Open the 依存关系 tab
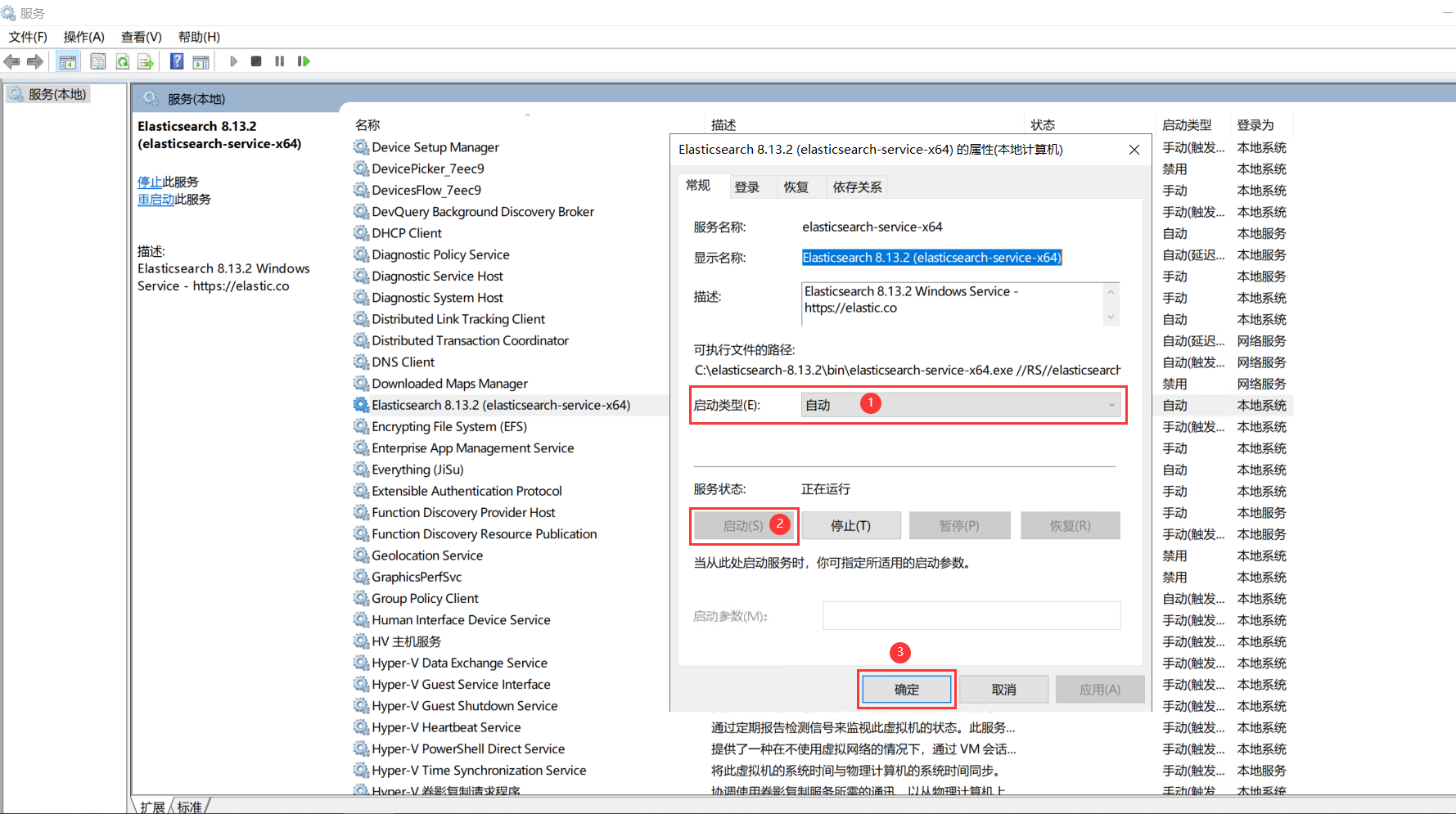The width and height of the screenshot is (1456, 814). (857, 187)
